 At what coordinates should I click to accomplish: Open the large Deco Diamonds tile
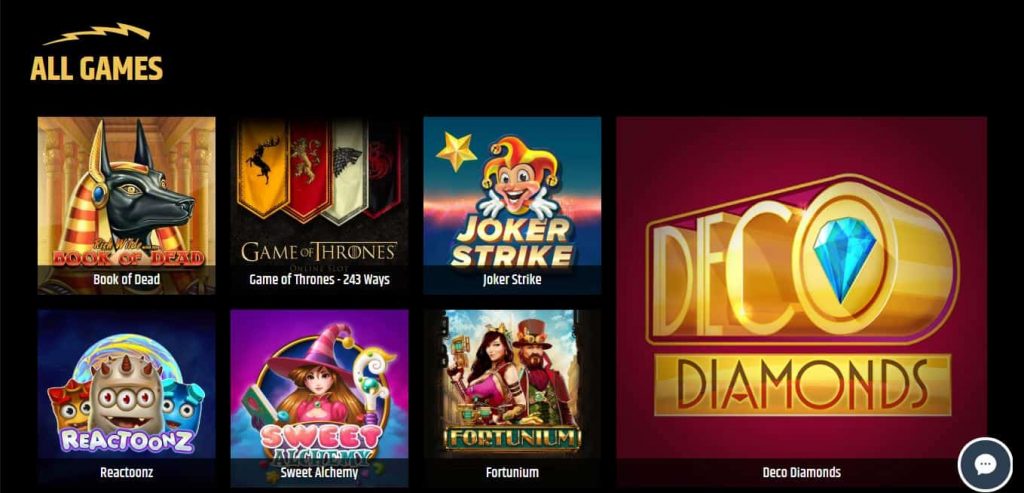[x=801, y=301]
